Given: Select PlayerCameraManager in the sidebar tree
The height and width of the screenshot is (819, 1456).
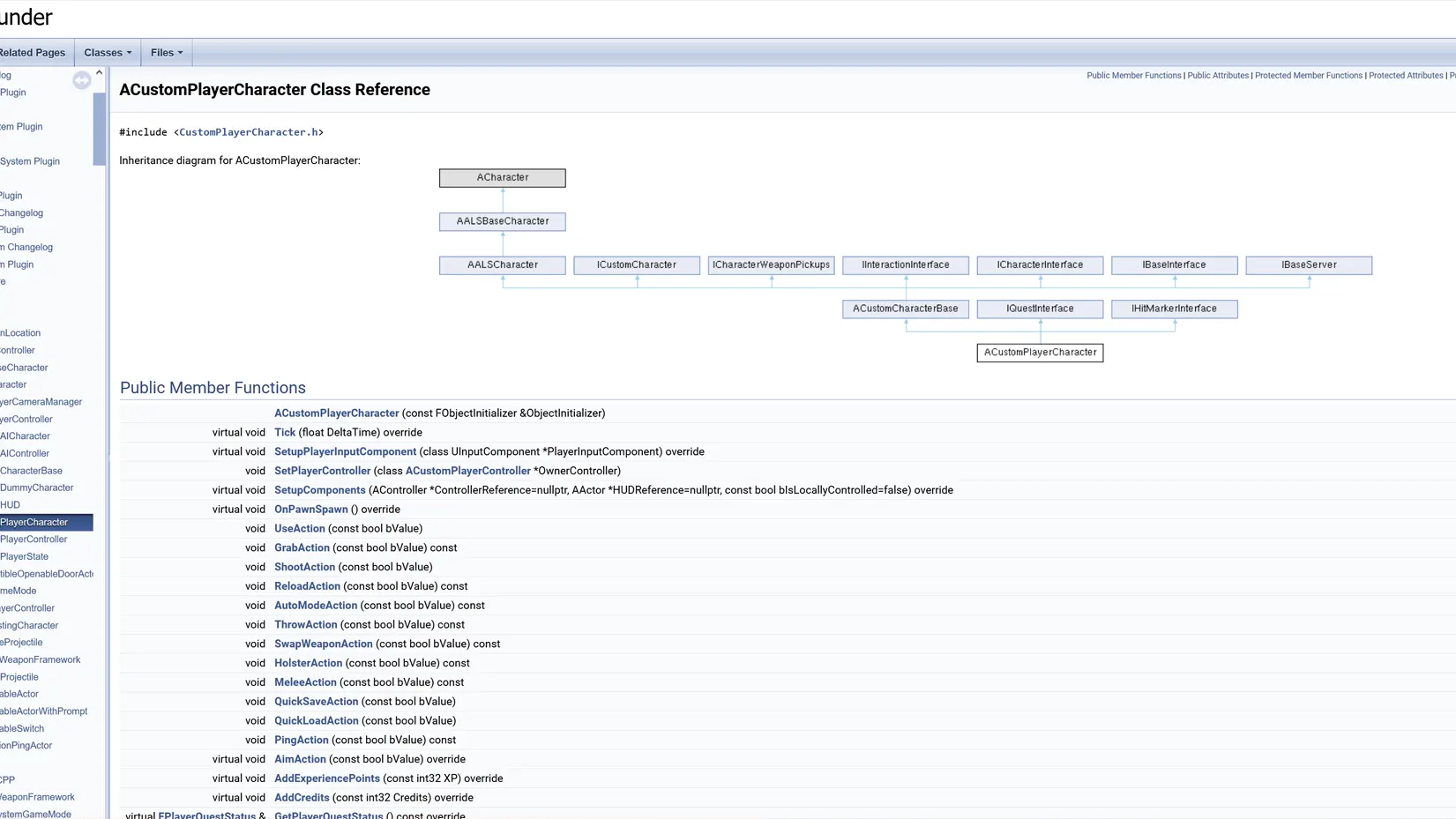Looking at the screenshot, I should pyautogui.click(x=41, y=402).
